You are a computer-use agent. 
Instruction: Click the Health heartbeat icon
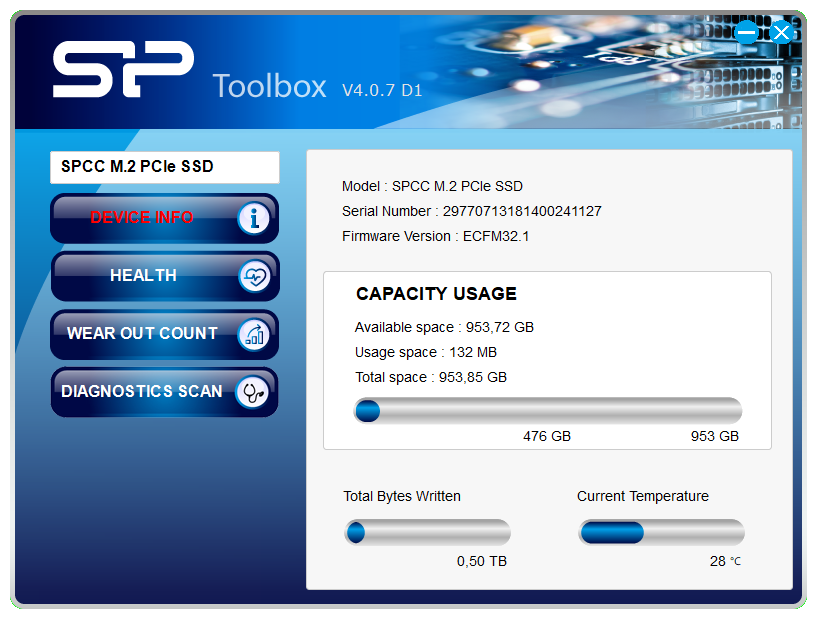coord(254,276)
